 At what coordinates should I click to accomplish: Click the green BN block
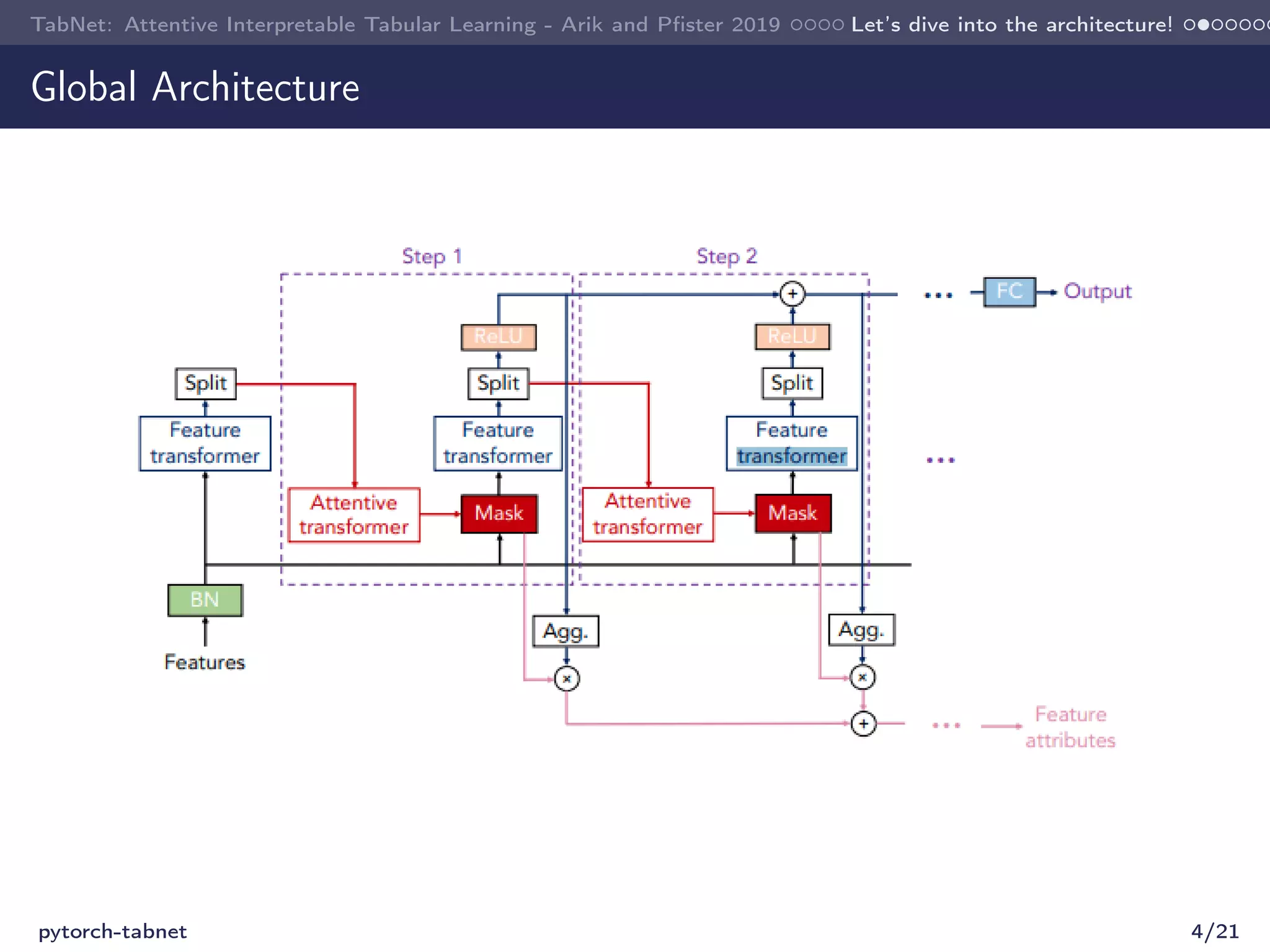point(205,600)
